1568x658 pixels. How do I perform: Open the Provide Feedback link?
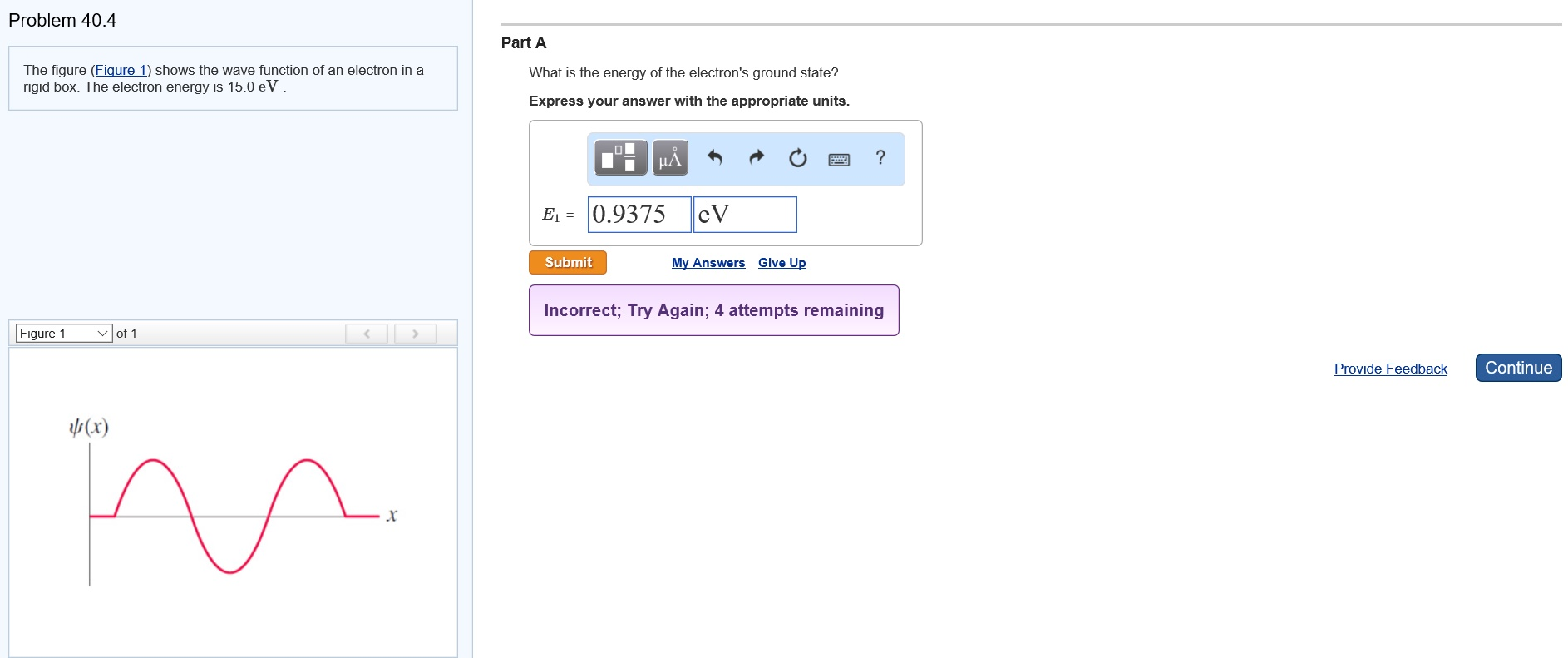1390,369
